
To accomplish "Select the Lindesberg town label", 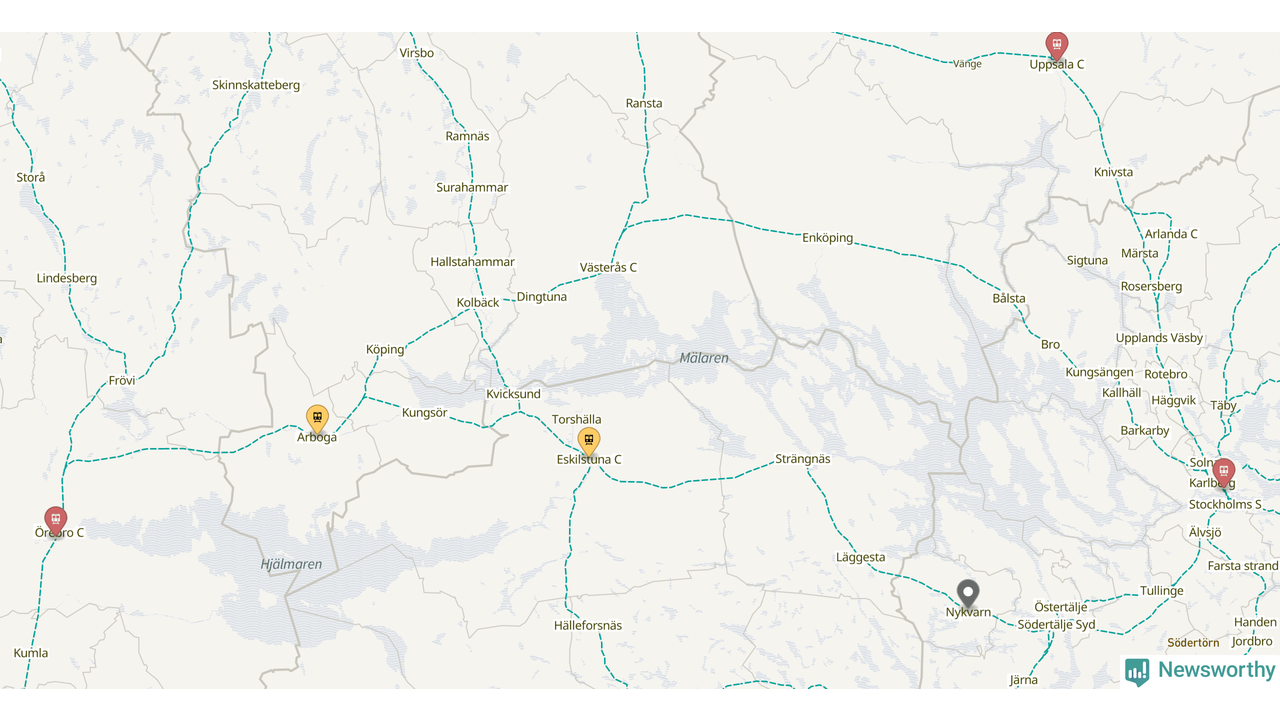I will coord(67,278).
